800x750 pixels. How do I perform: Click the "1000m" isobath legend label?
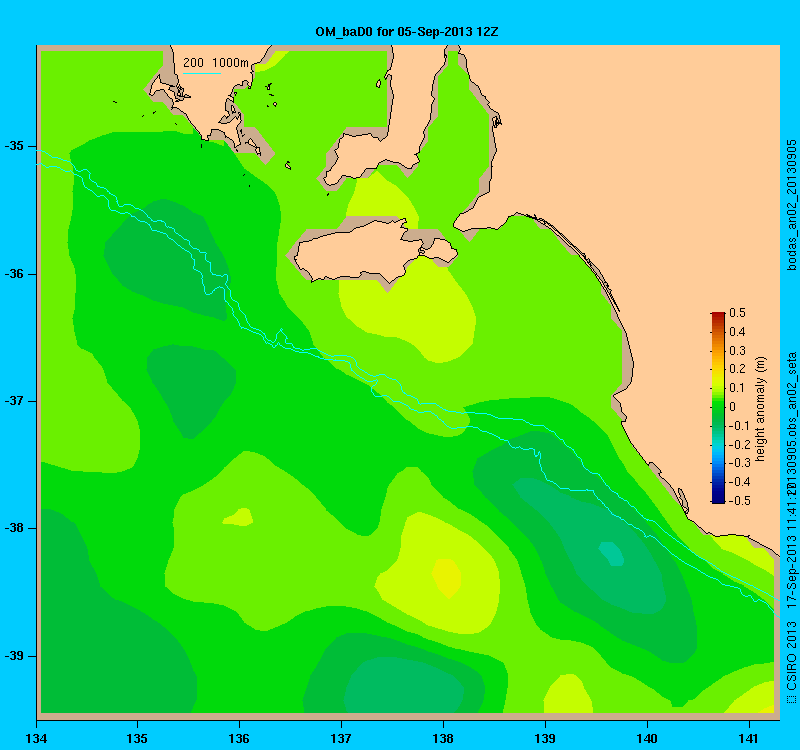pyautogui.click(x=230, y=63)
